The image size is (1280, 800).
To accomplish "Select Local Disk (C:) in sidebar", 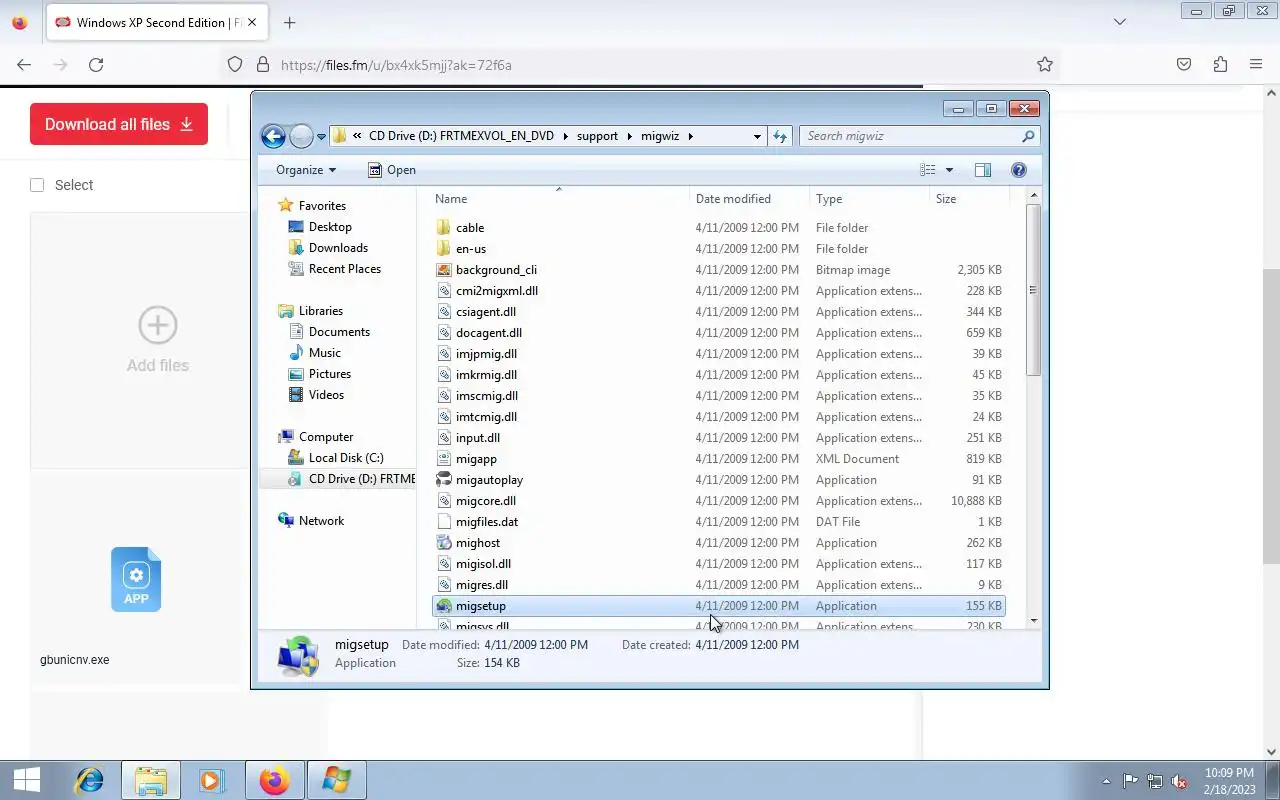I will [x=346, y=458].
